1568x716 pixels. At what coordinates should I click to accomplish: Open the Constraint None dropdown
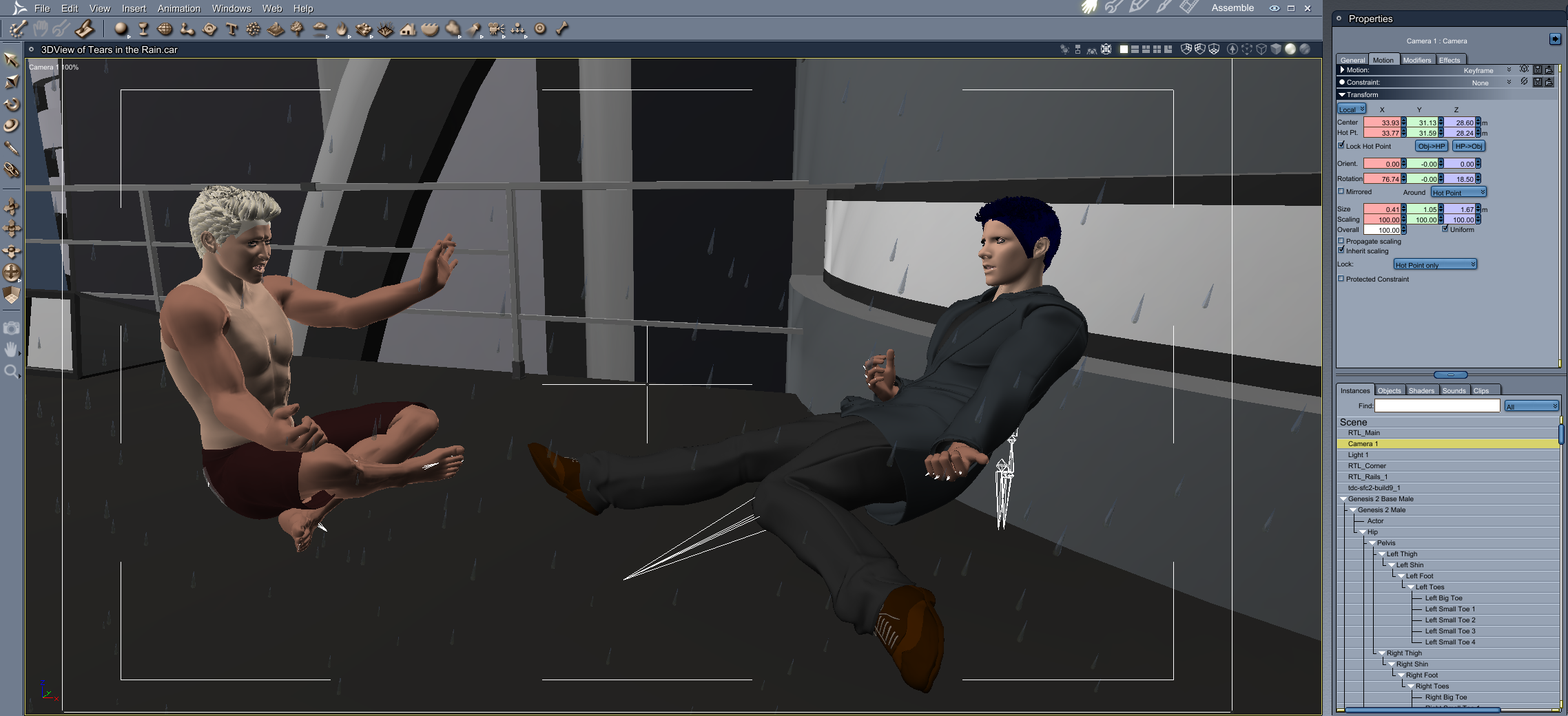[x=1490, y=83]
